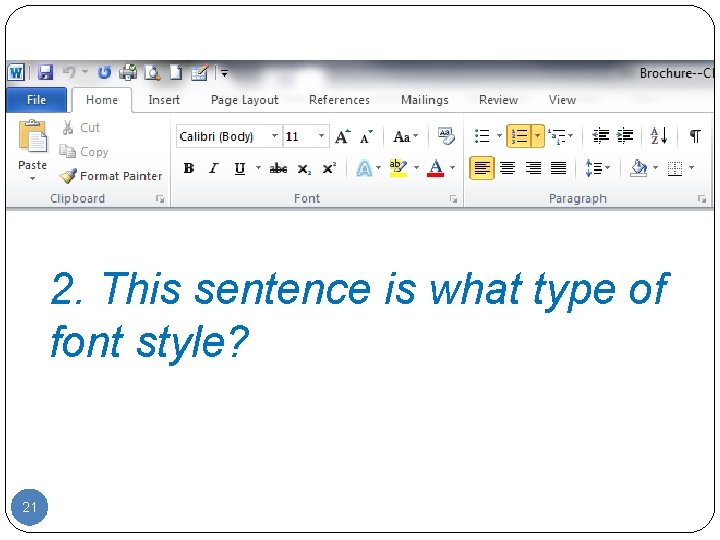This screenshot has height=540, width=720.
Task: Switch to the View tab
Action: [x=562, y=100]
